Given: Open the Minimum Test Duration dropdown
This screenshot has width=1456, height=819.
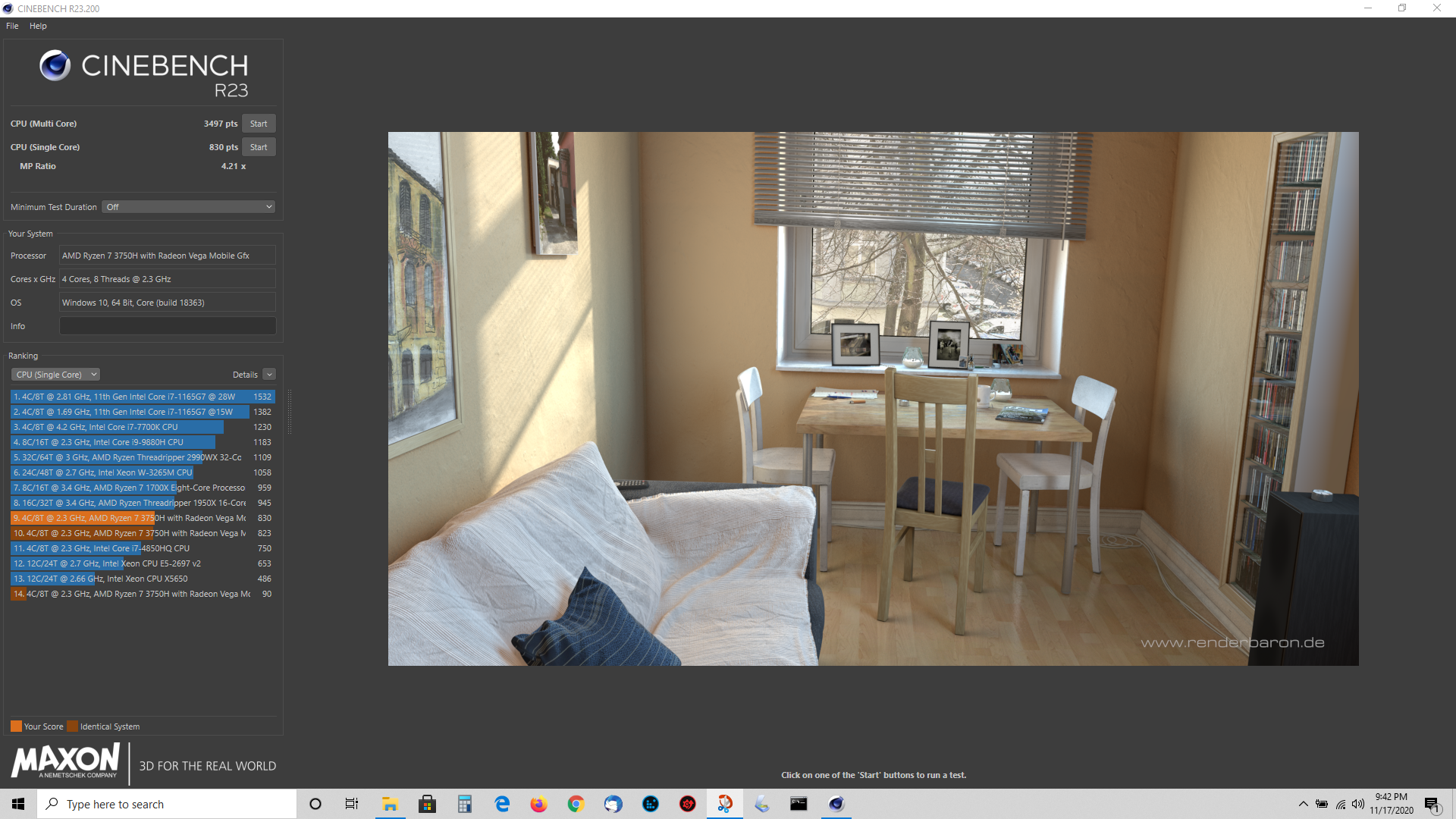Looking at the screenshot, I should pyautogui.click(x=188, y=207).
